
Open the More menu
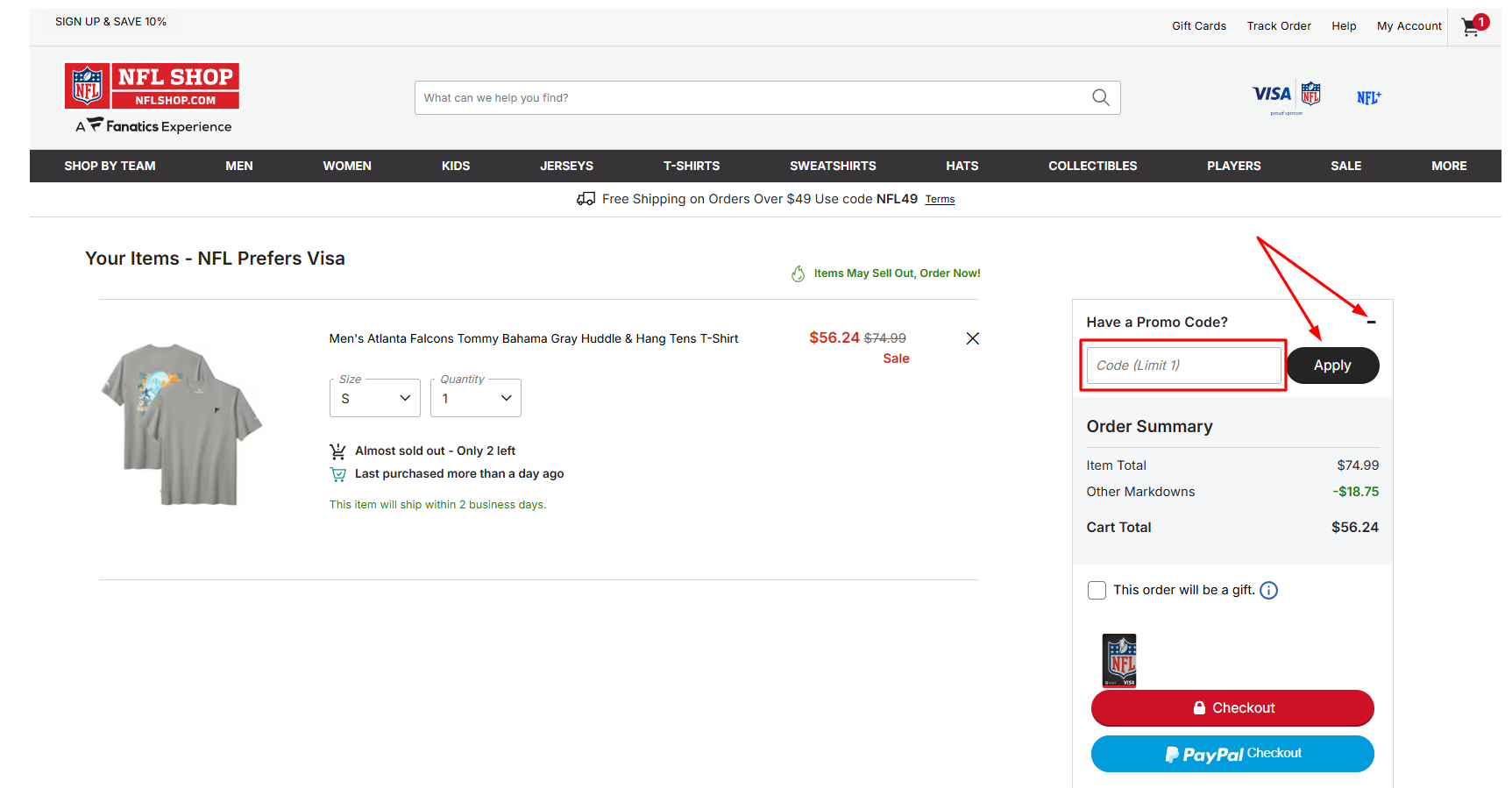(x=1449, y=166)
